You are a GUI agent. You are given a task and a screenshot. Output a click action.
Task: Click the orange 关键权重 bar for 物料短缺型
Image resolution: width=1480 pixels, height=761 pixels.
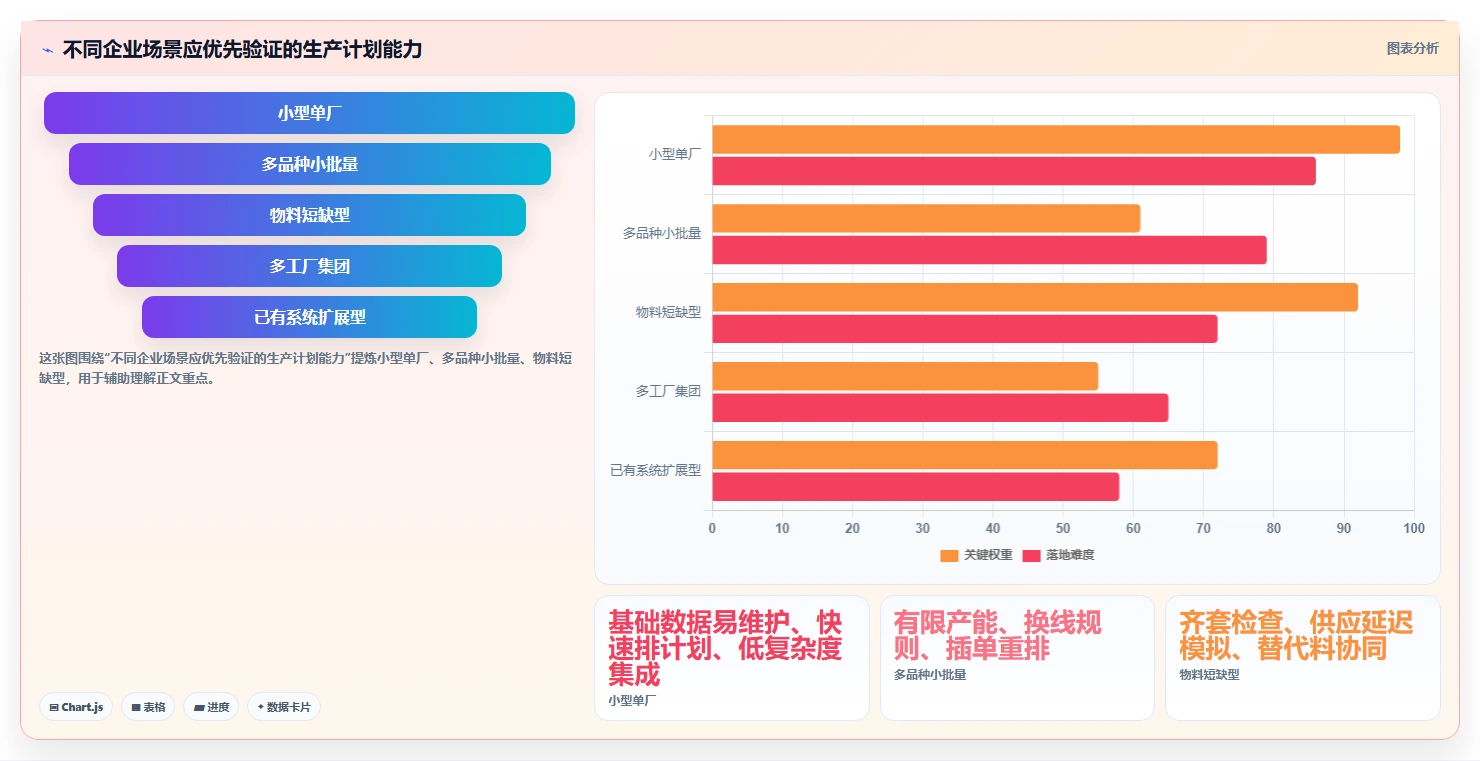coord(1035,297)
